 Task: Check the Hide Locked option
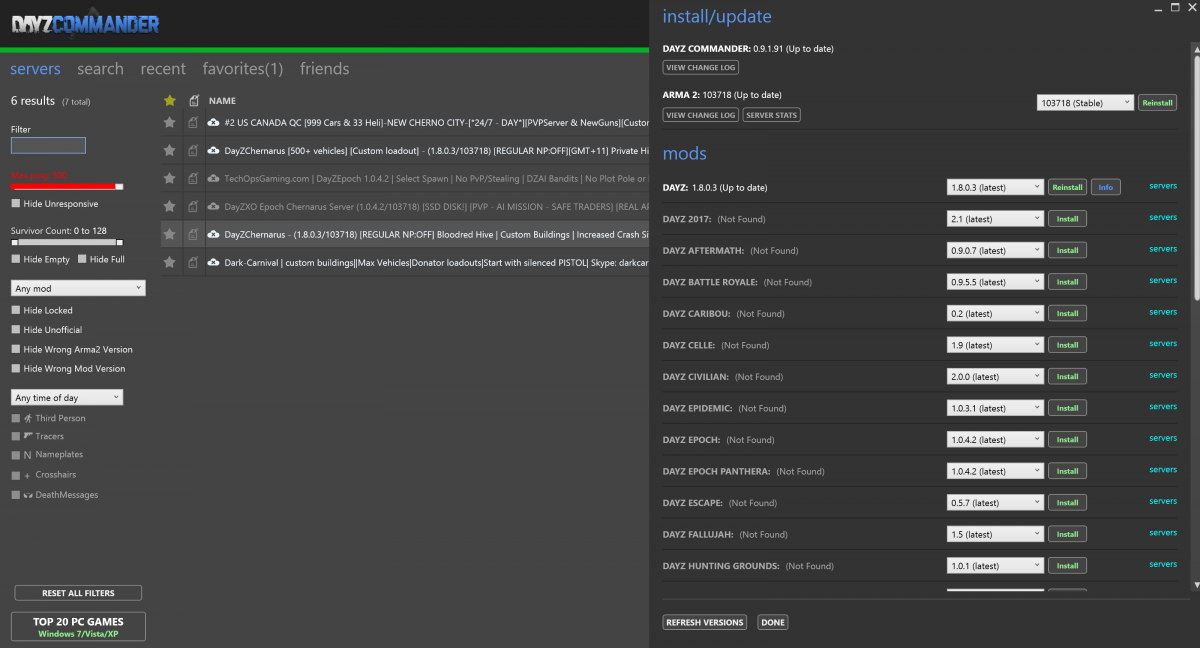(16, 311)
